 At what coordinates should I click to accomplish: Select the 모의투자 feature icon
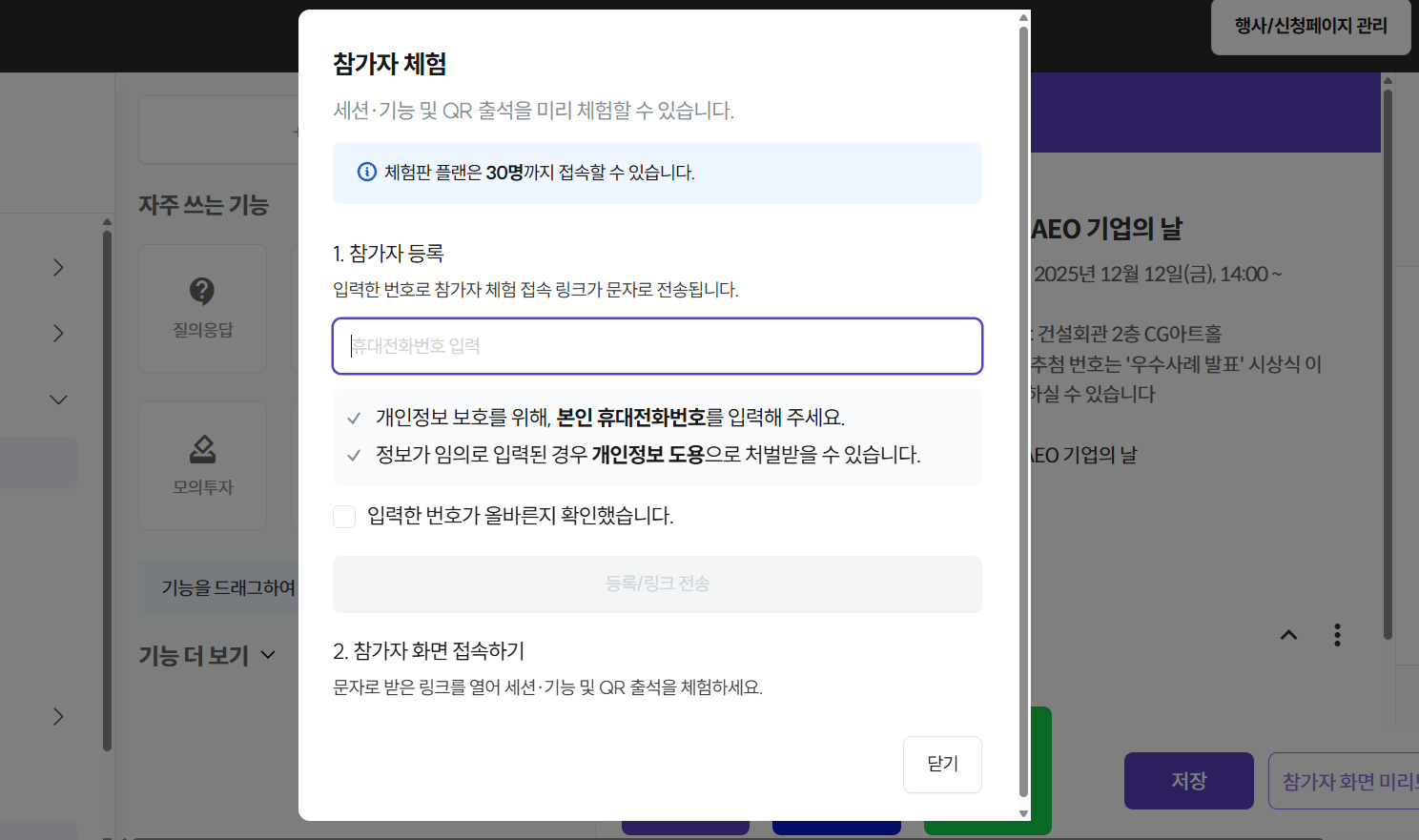(x=202, y=465)
